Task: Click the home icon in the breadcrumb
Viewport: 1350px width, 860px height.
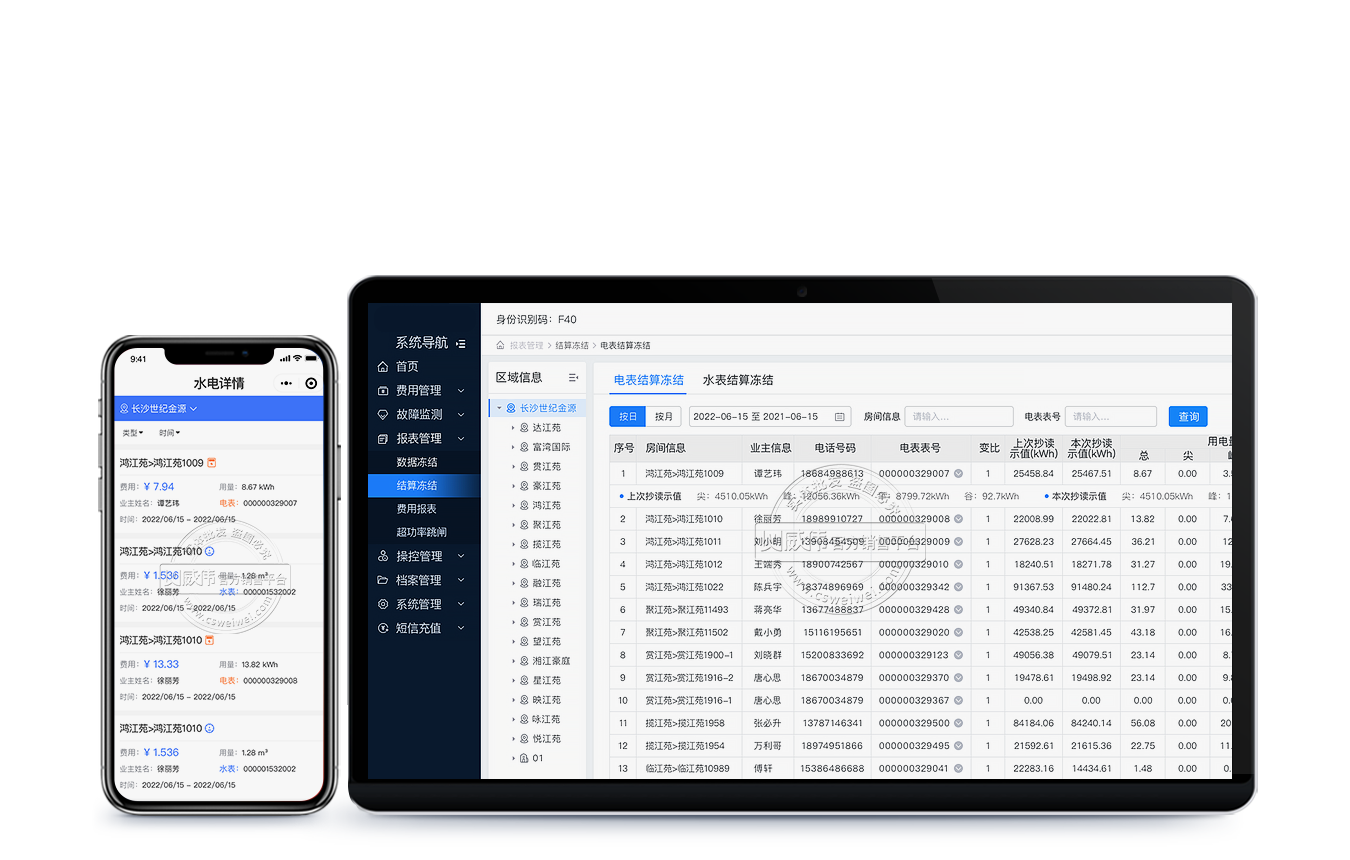Action: [500, 345]
